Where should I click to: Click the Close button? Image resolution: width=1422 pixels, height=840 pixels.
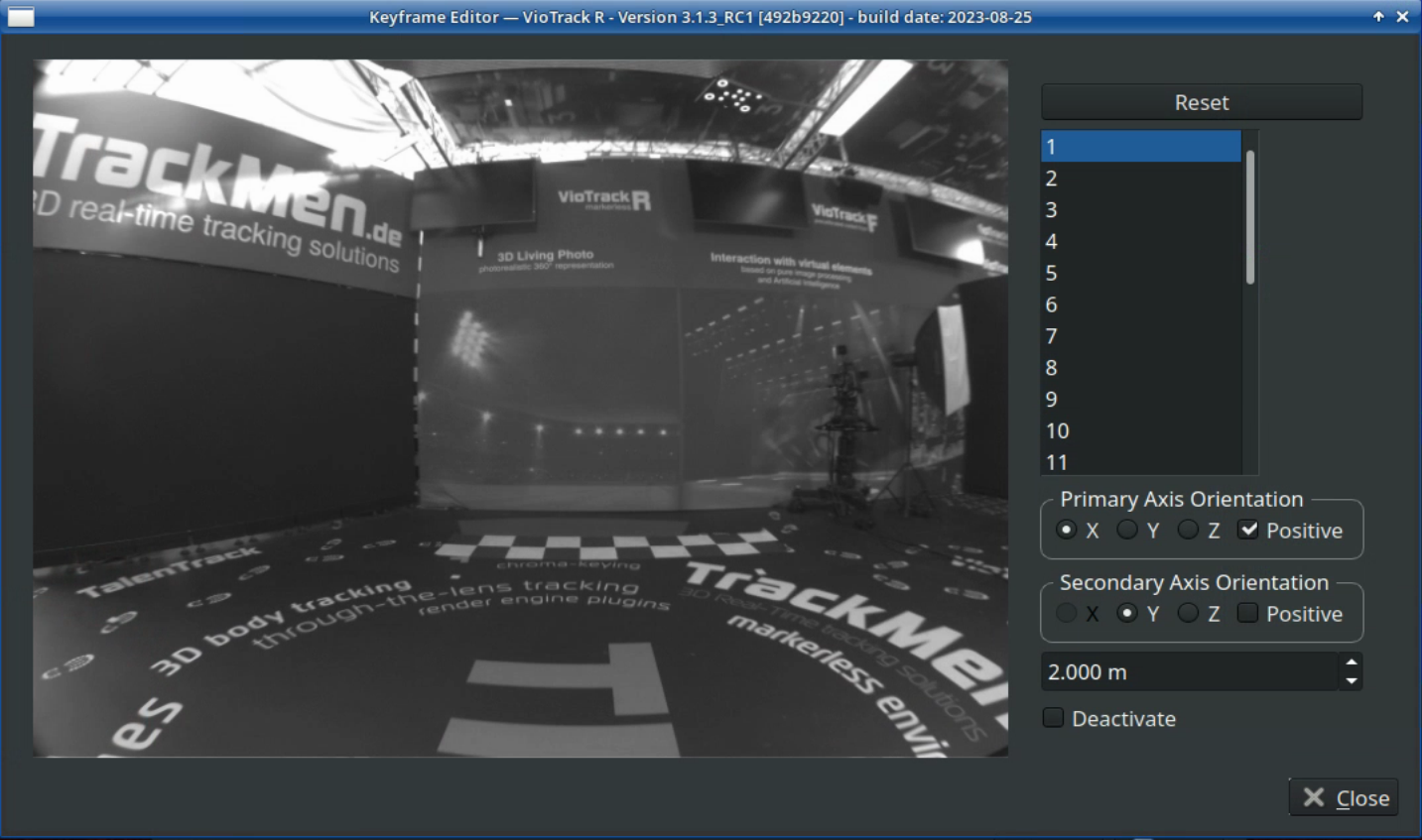[1344, 798]
